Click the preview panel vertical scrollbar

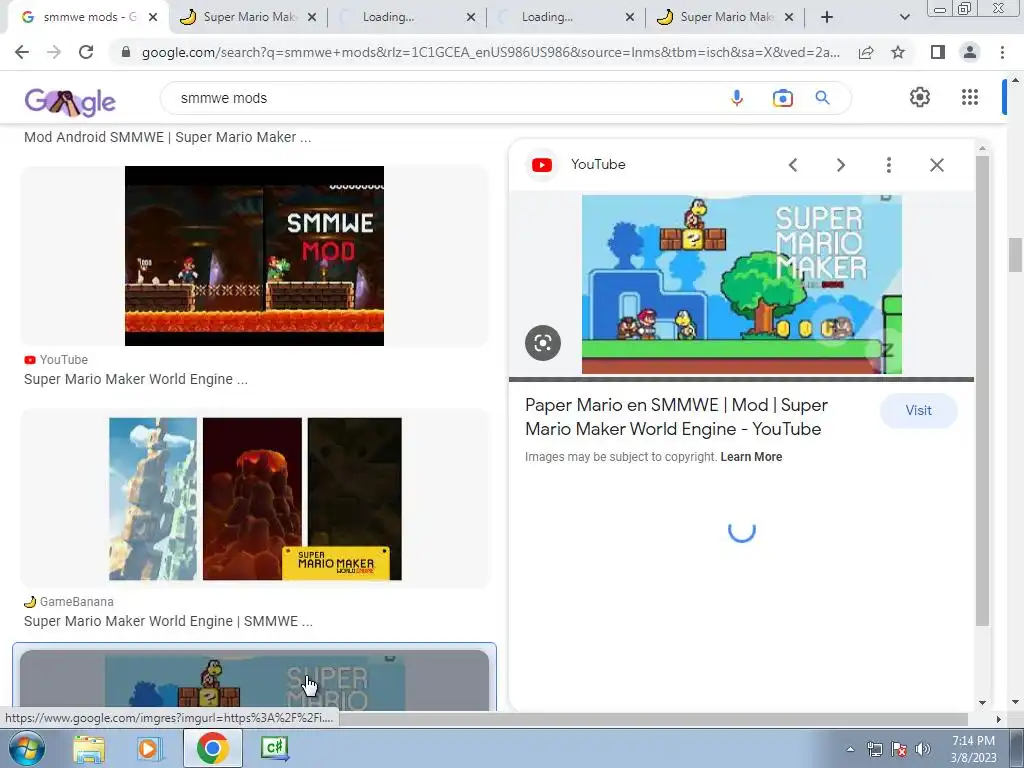tap(982, 389)
